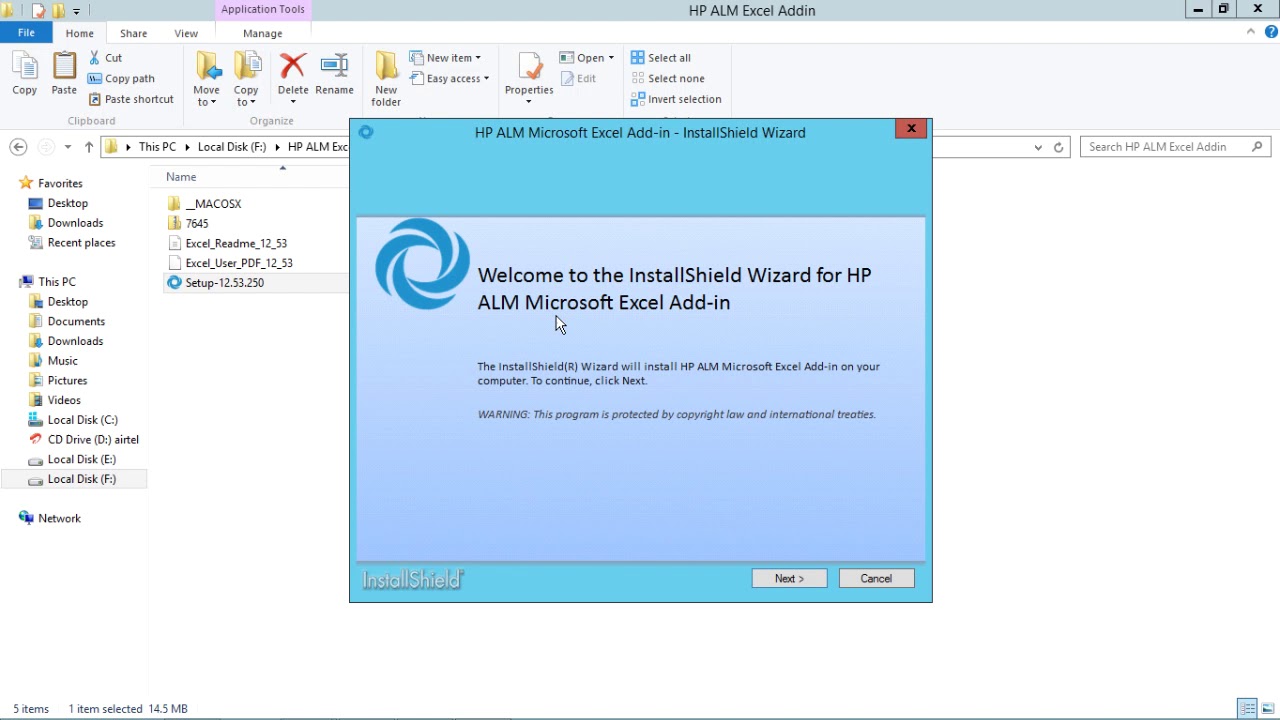The image size is (1280, 720).
Task: Click Local Disk (F:) in the address bar
Action: click(232, 147)
